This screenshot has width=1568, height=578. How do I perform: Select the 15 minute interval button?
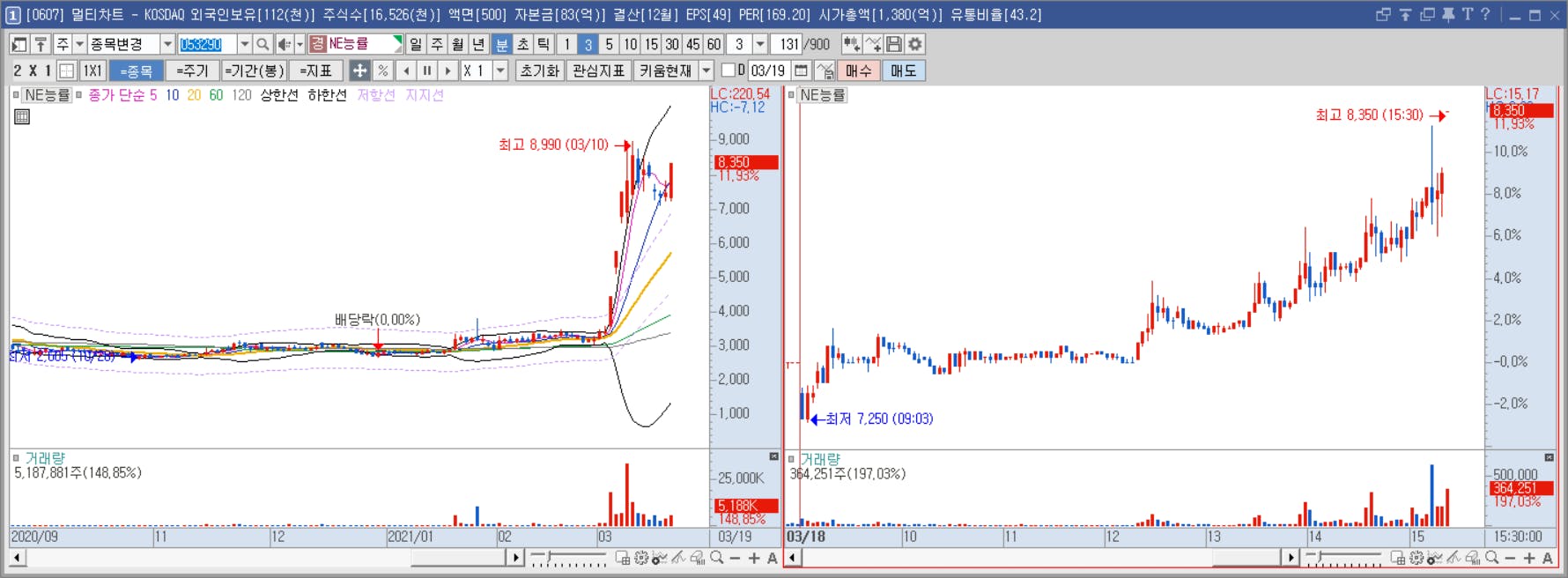click(x=651, y=44)
